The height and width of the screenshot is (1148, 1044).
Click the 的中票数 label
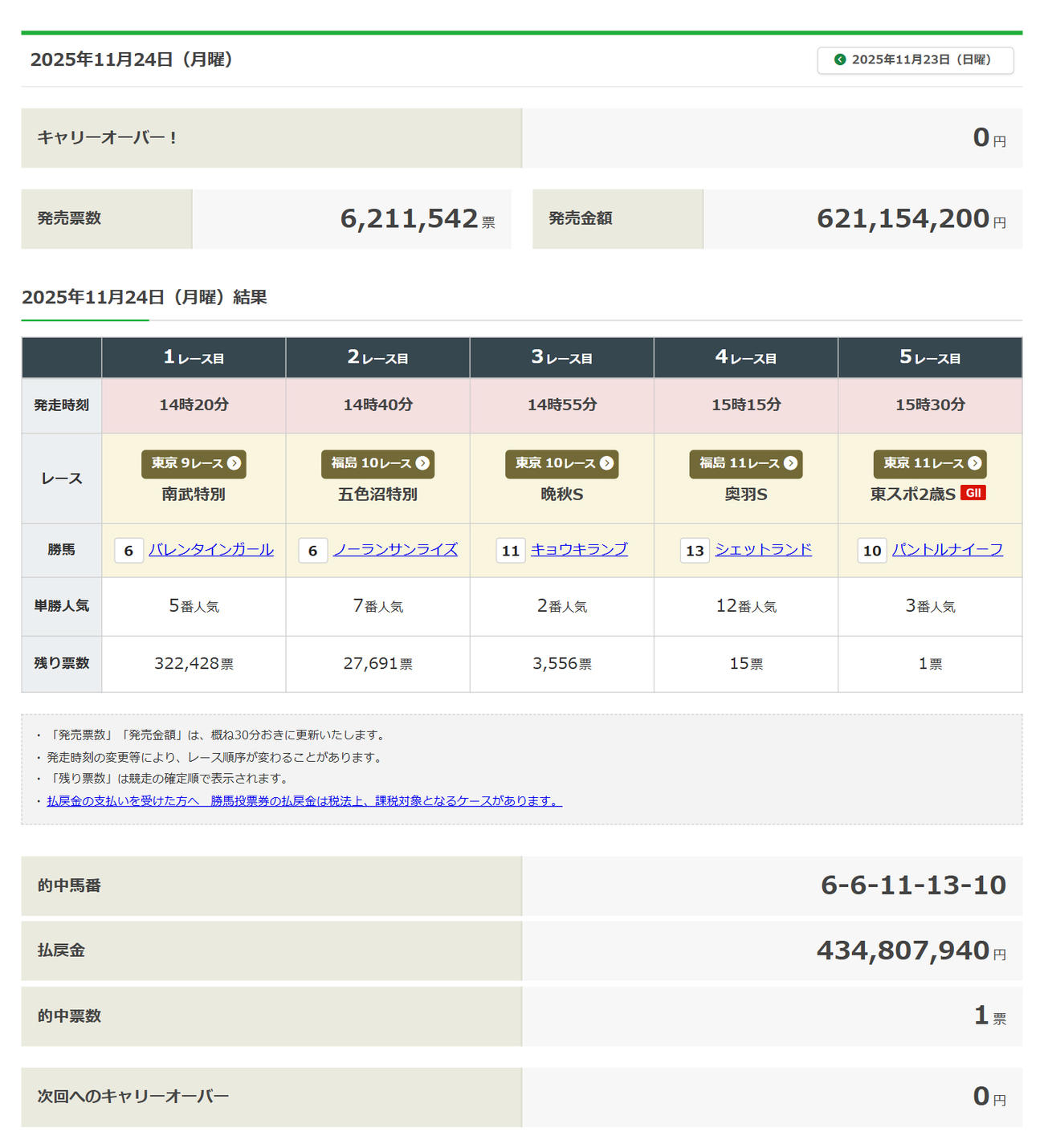[69, 1016]
